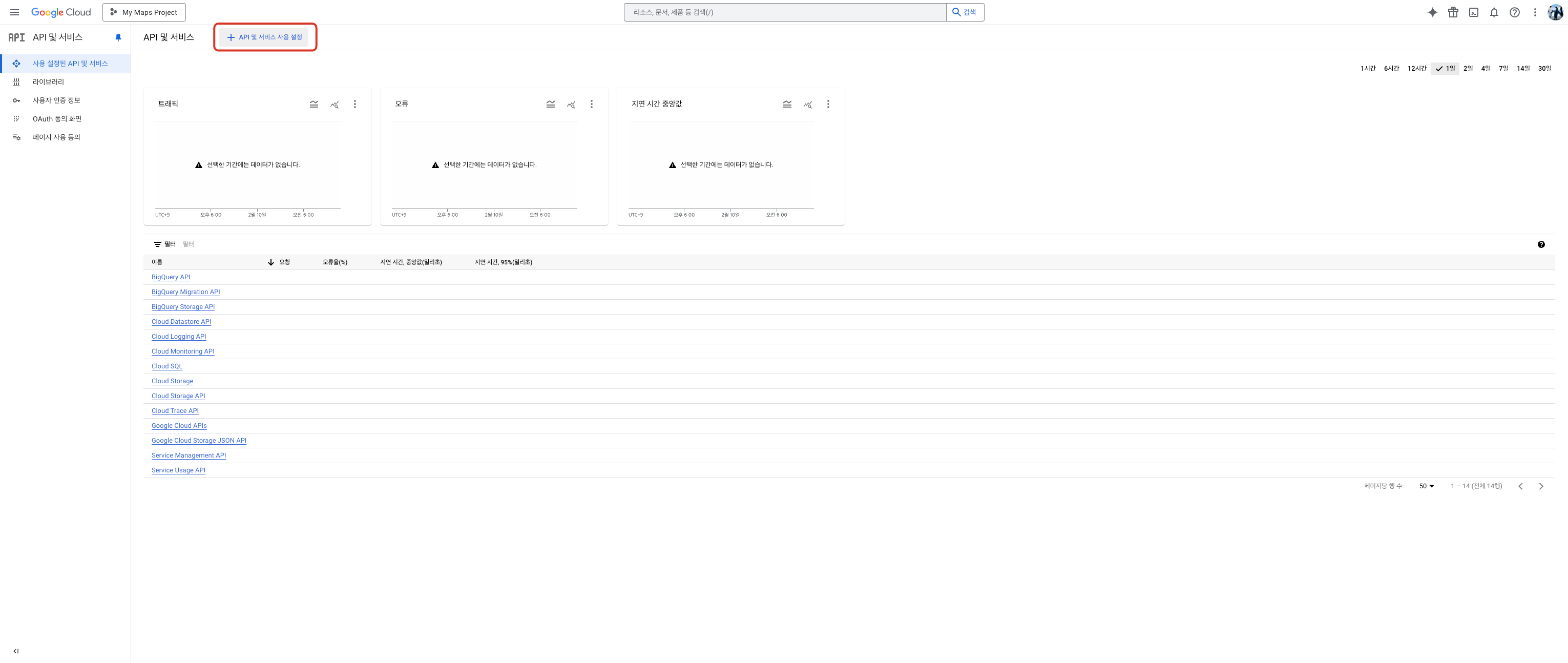Viewport: 1568px width, 663px height.
Task: Click the gift free trial icon
Action: coord(1453,12)
